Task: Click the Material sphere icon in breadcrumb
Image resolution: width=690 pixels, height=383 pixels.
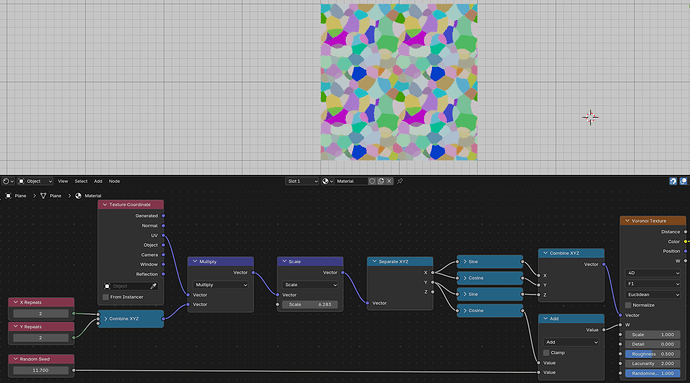Action: 78,196
